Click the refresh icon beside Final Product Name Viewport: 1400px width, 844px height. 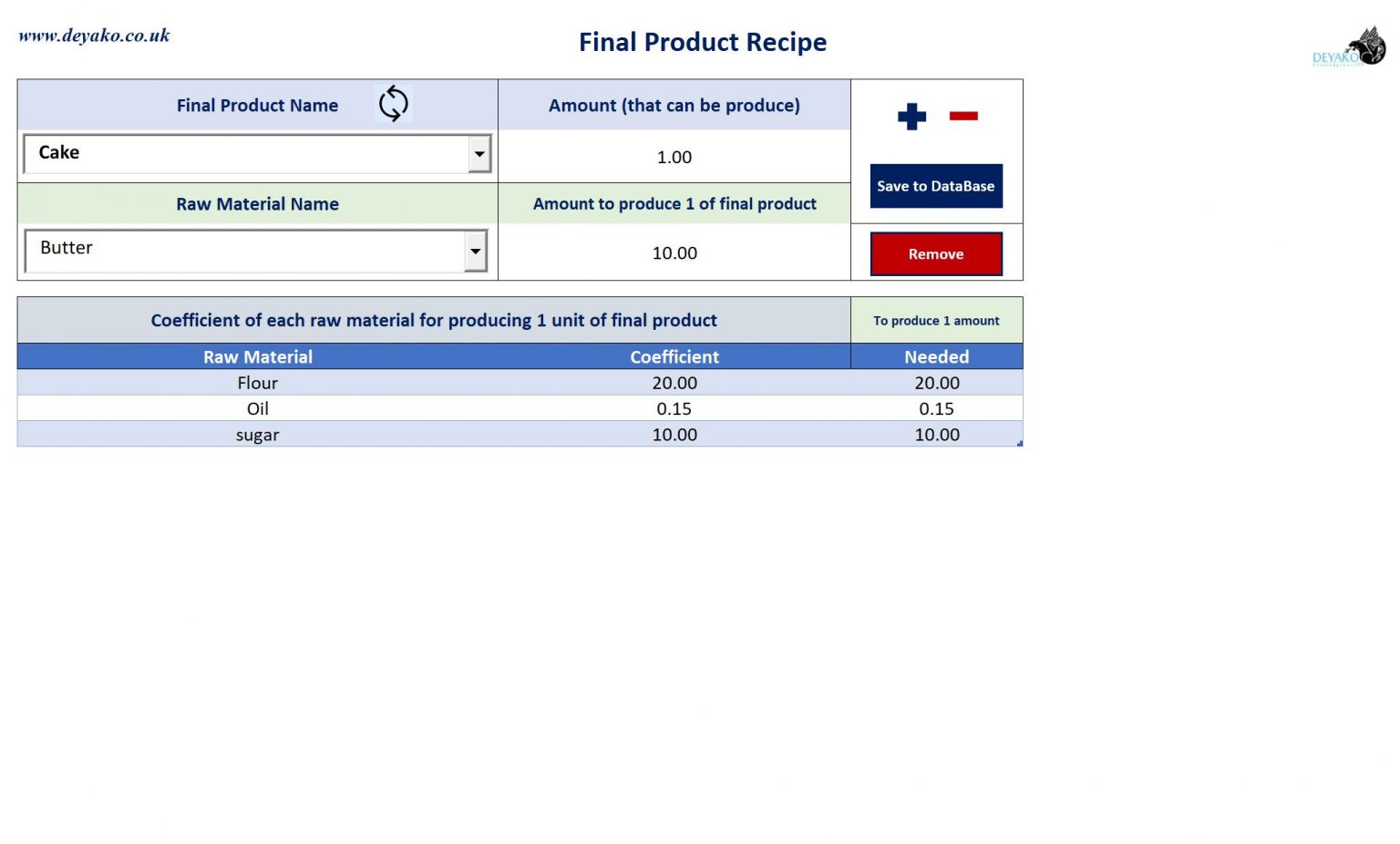[x=394, y=104]
